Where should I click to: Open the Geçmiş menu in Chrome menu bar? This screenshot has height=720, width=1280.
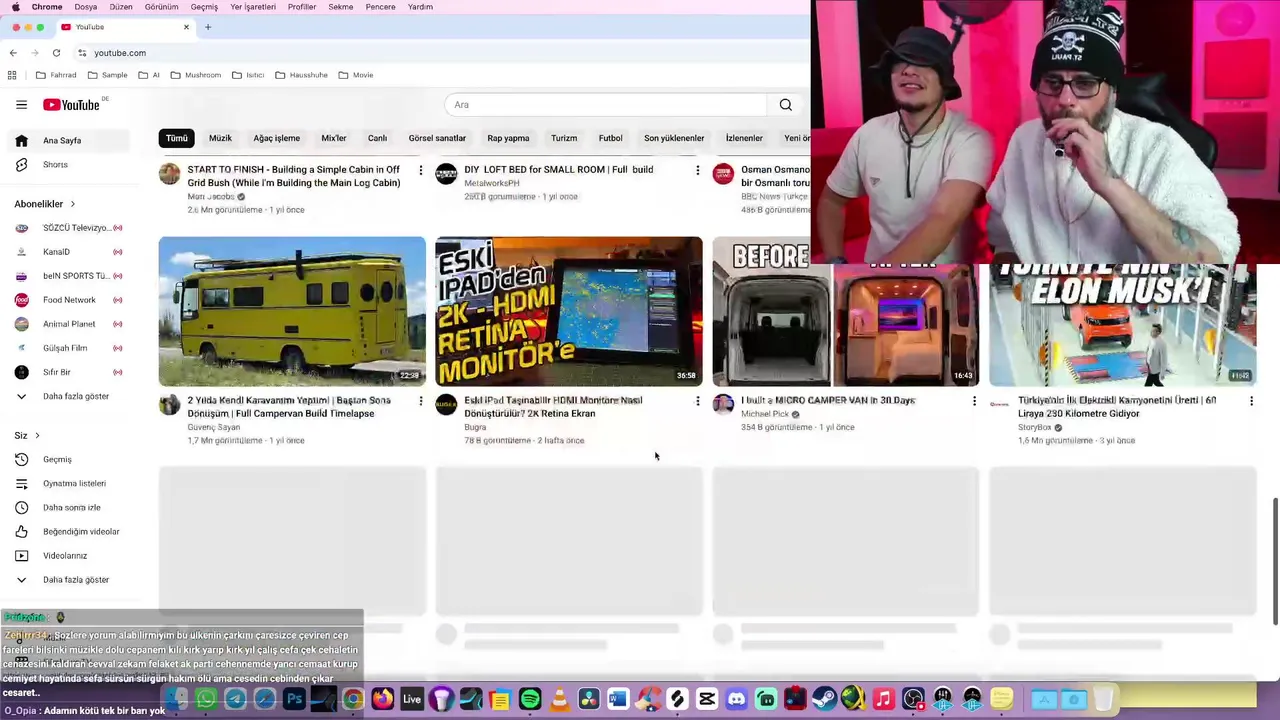[204, 7]
